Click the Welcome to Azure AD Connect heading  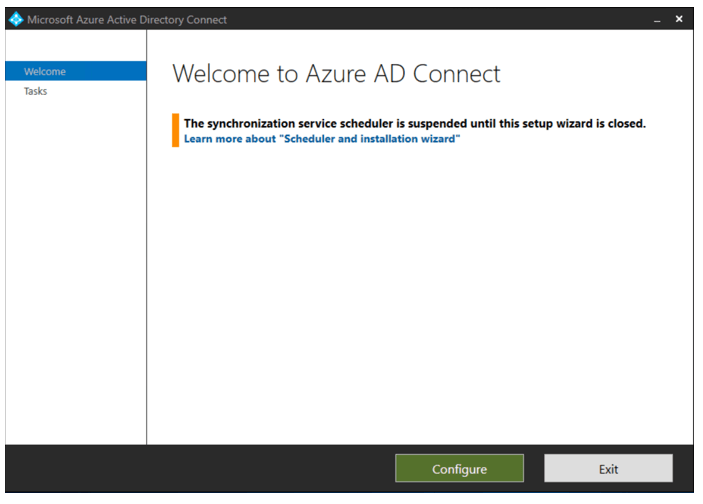[x=336, y=73]
